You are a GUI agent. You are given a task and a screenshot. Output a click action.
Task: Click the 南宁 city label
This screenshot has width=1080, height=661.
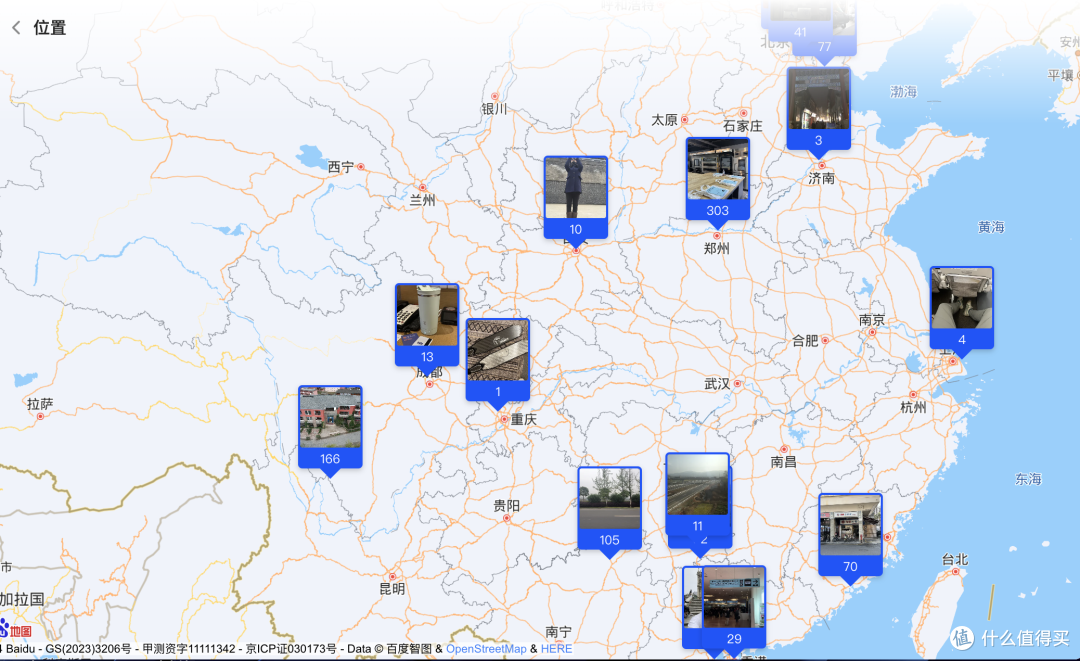tap(558, 631)
